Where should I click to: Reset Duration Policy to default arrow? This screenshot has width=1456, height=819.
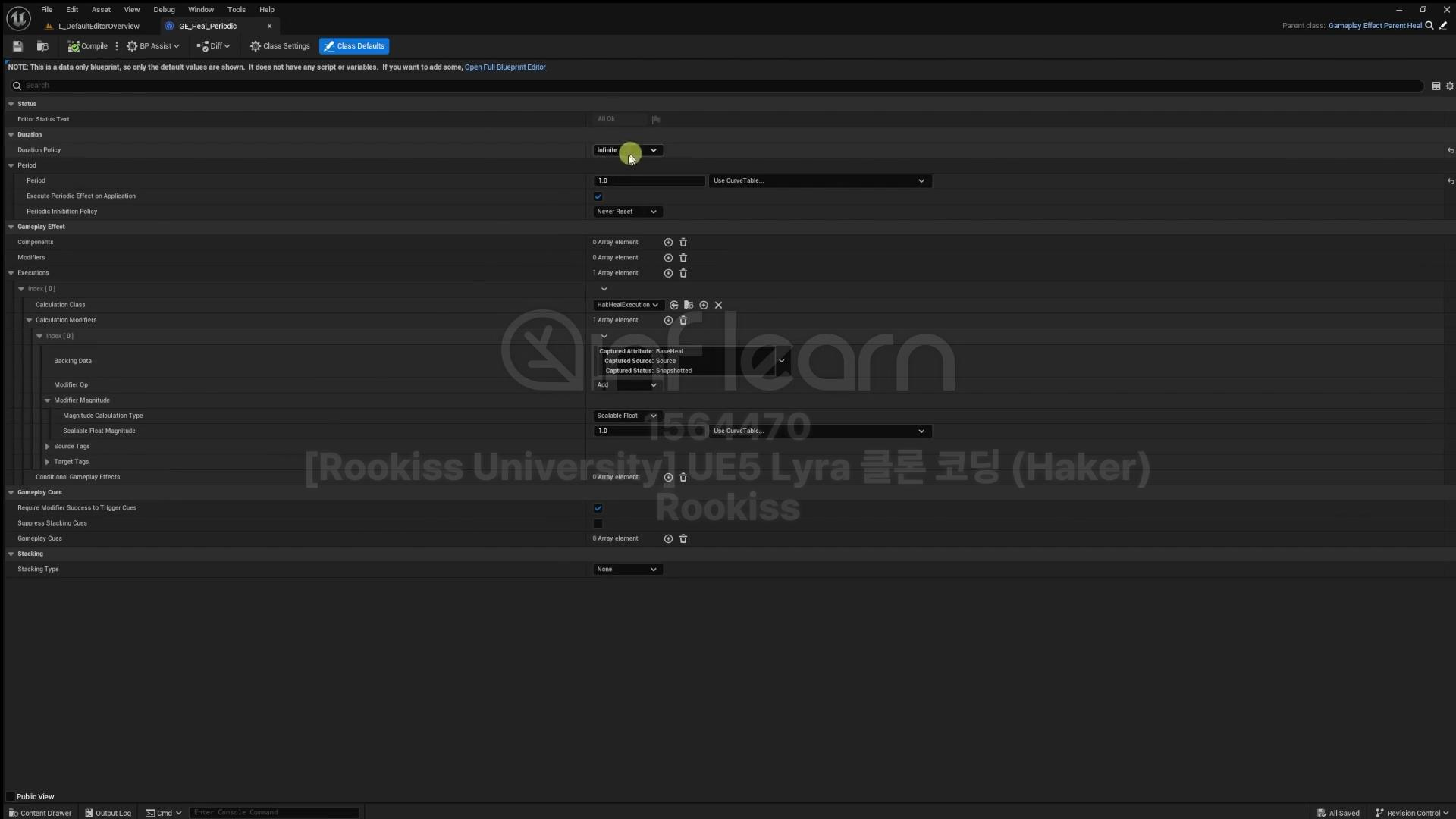1450,150
